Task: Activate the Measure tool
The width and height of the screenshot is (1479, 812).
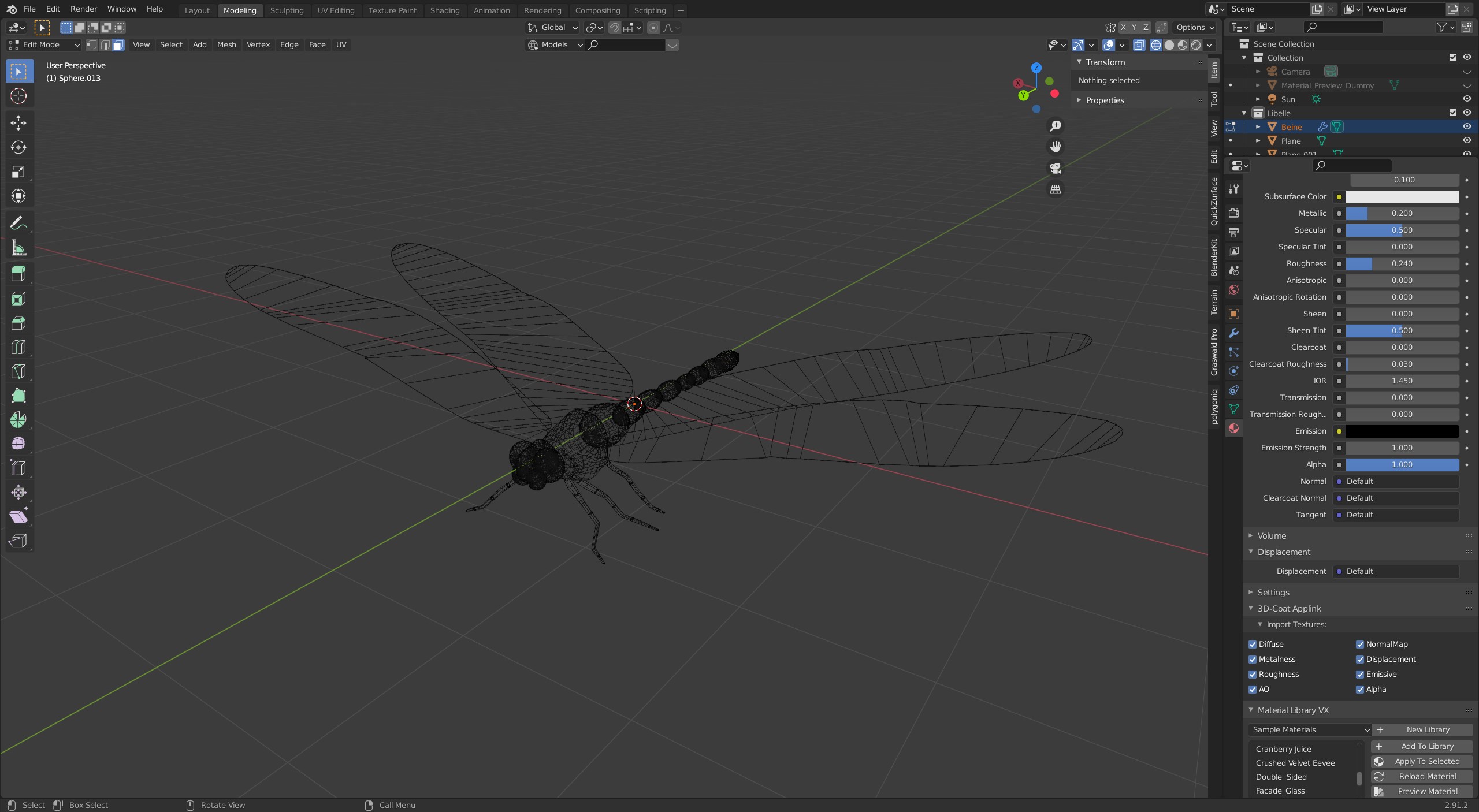Action: (18, 248)
